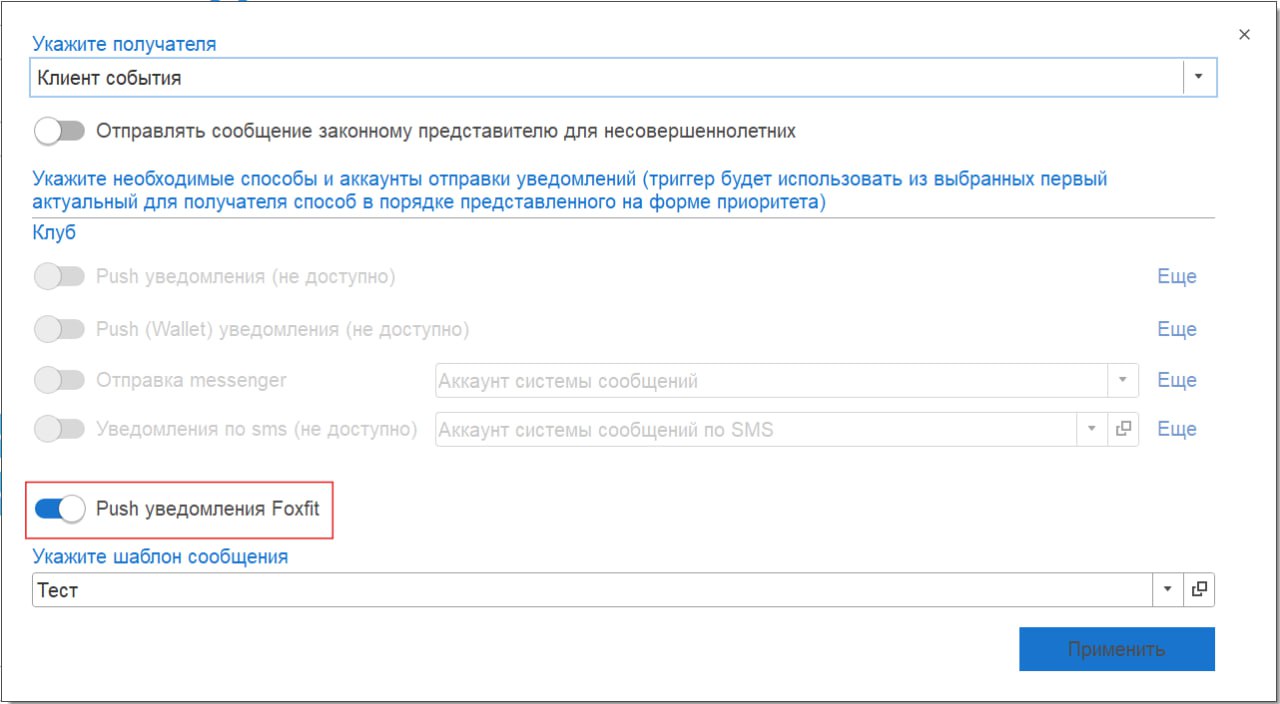Click the Push уведомления (не доступно) label
The height and width of the screenshot is (704, 1280).
point(246,277)
